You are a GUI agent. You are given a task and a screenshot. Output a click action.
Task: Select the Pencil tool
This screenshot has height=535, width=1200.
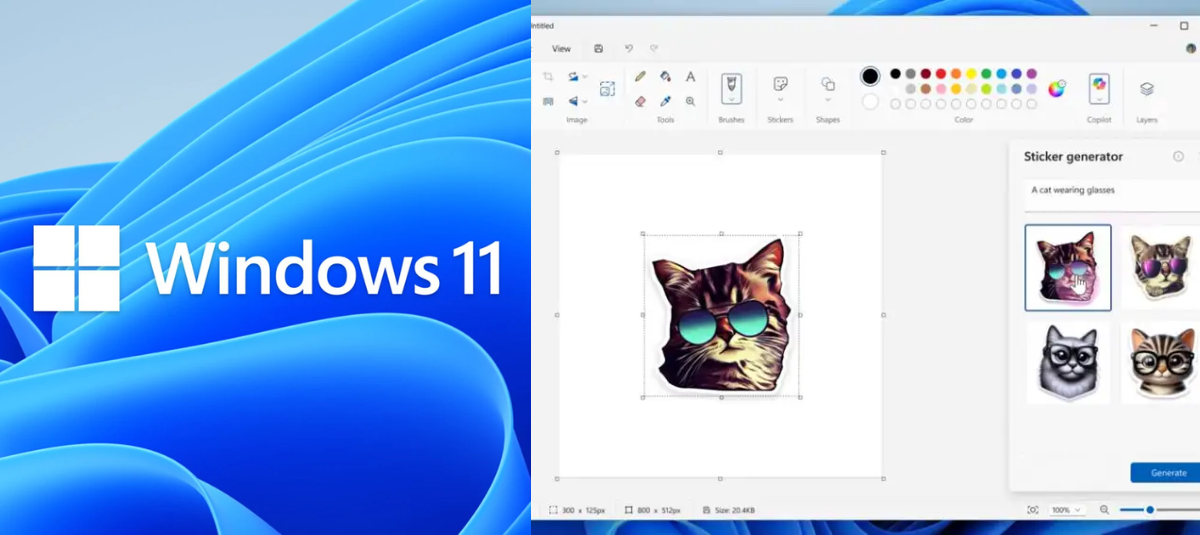640,76
